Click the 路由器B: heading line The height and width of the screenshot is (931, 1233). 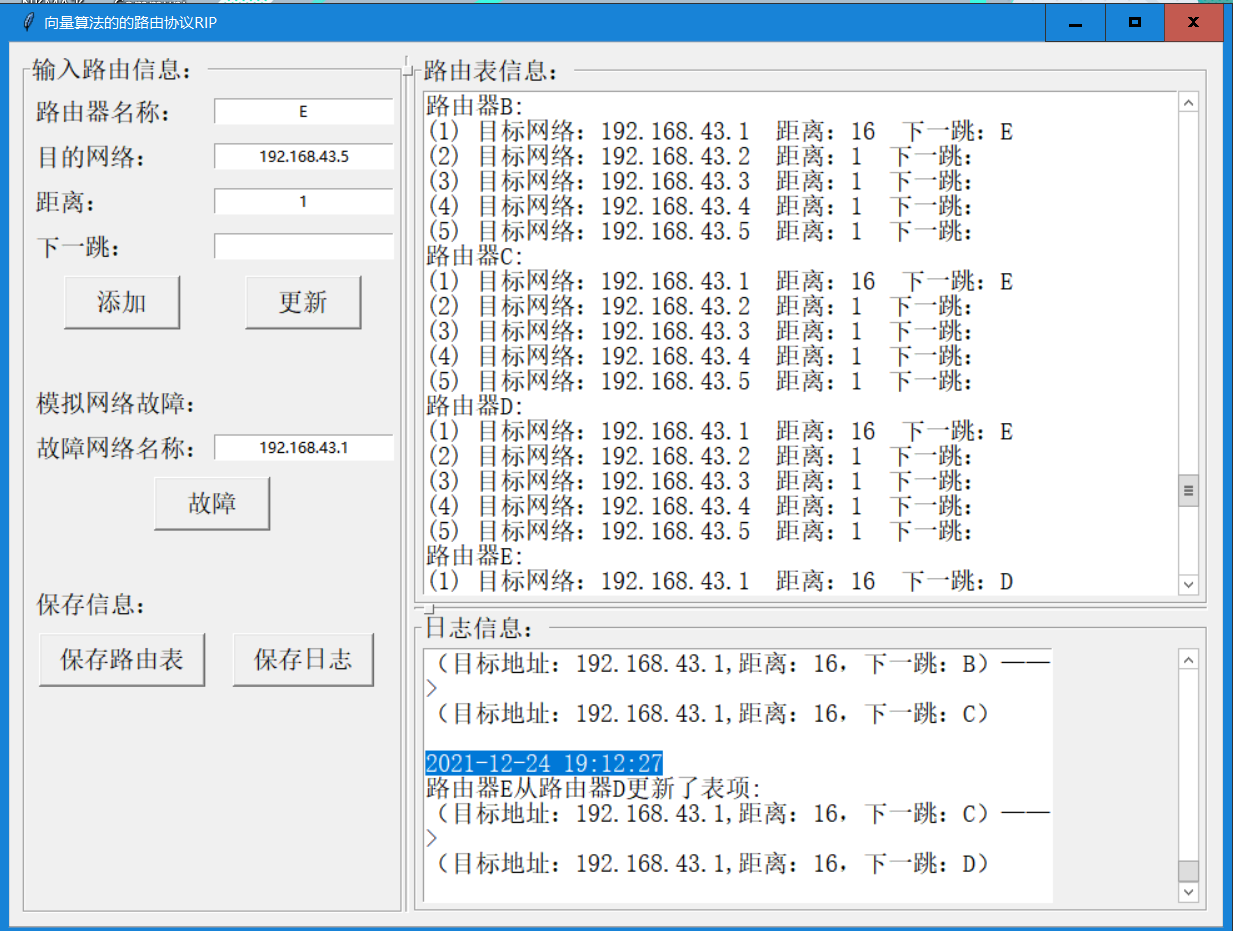click(x=475, y=106)
